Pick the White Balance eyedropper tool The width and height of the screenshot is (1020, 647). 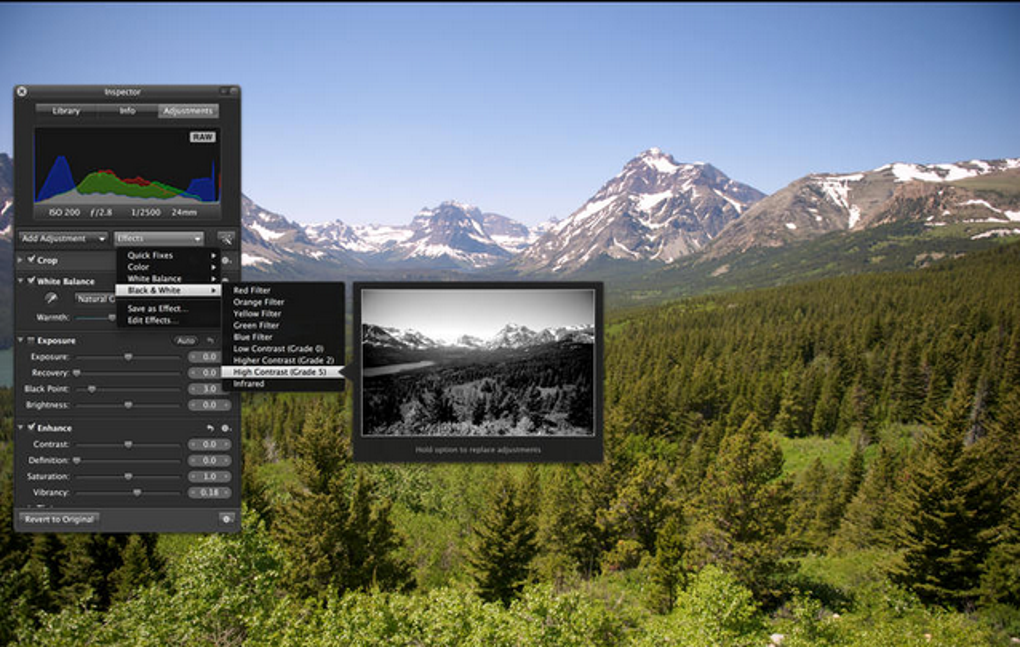click(51, 298)
